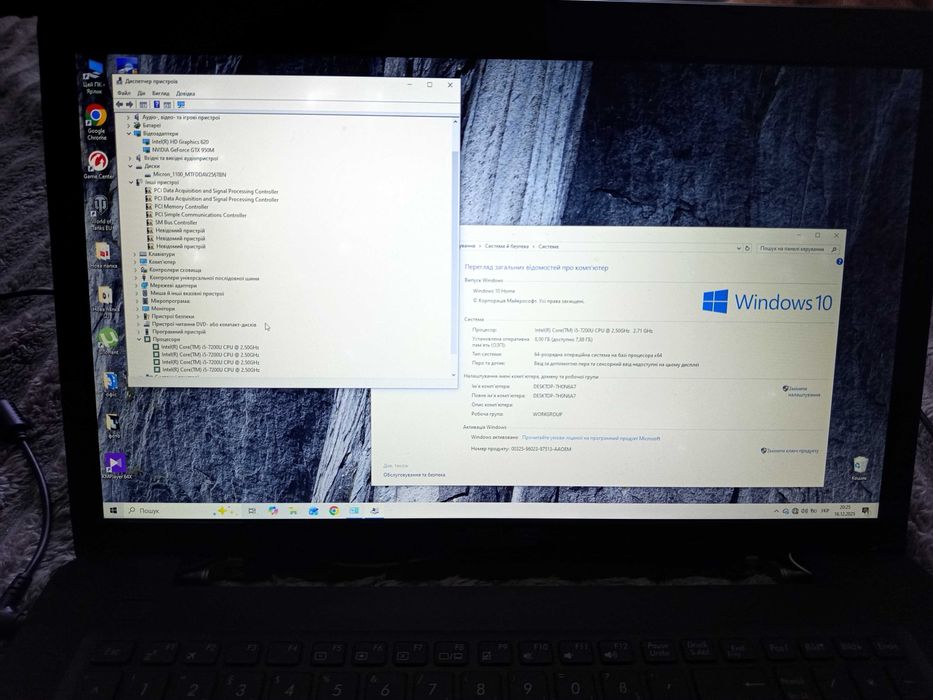933x700 pixels.
Task: Open the Copilot taskbar icon
Action: click(x=273, y=511)
